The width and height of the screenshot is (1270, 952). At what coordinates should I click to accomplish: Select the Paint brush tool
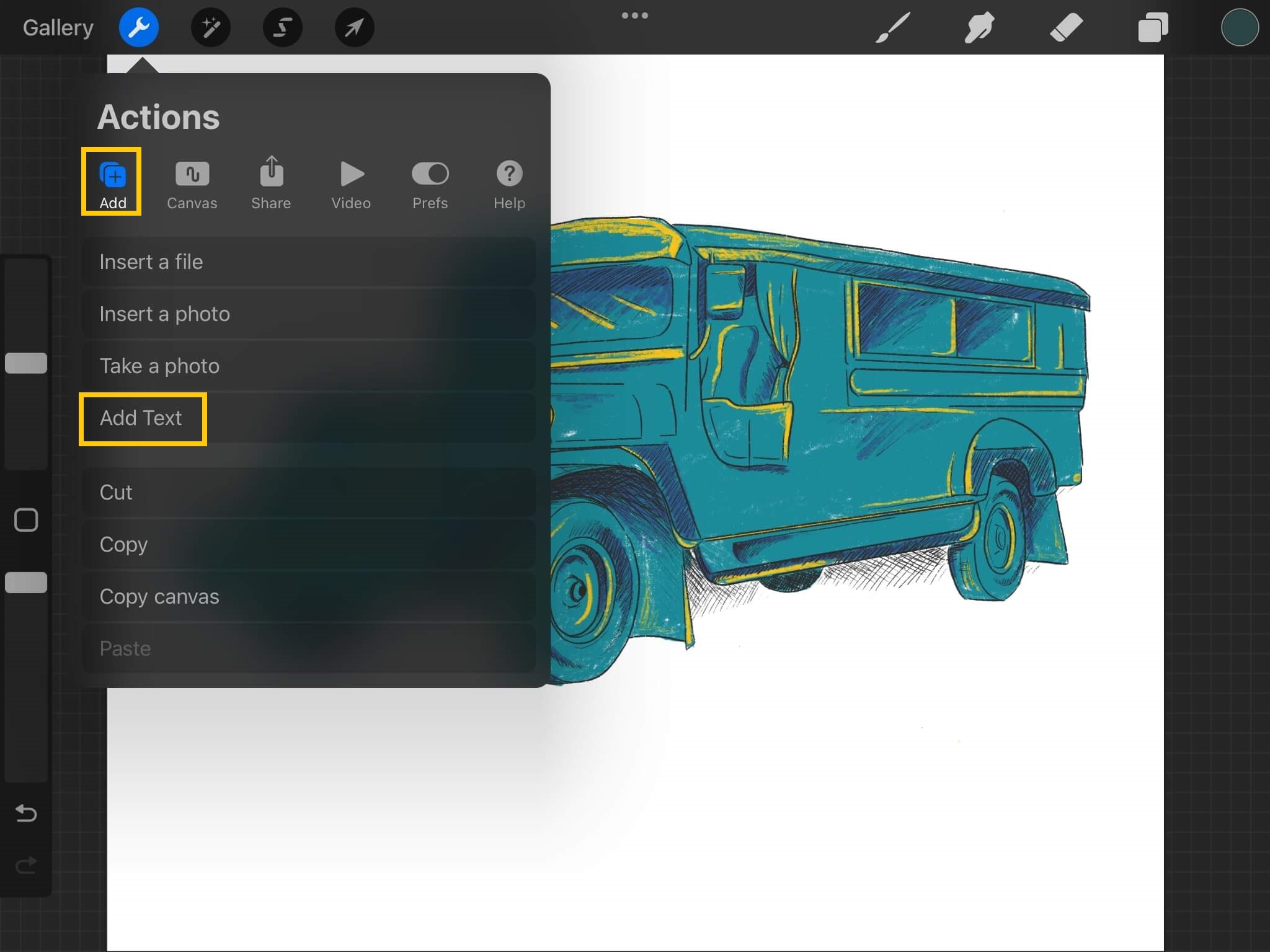(x=892, y=27)
